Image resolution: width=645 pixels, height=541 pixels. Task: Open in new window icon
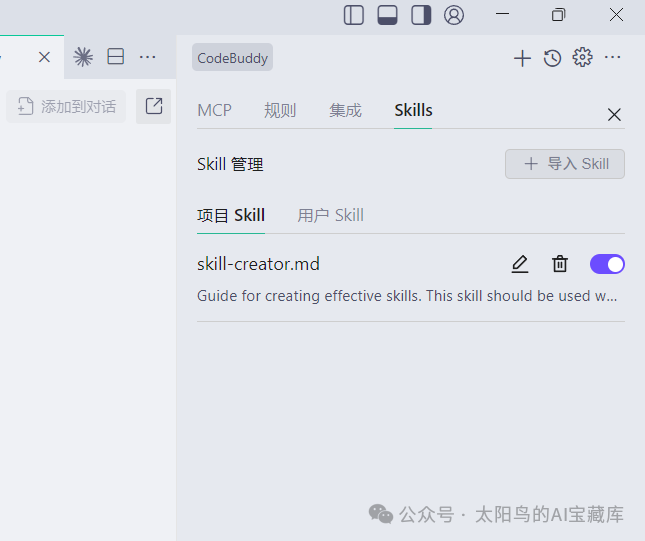[x=154, y=106]
